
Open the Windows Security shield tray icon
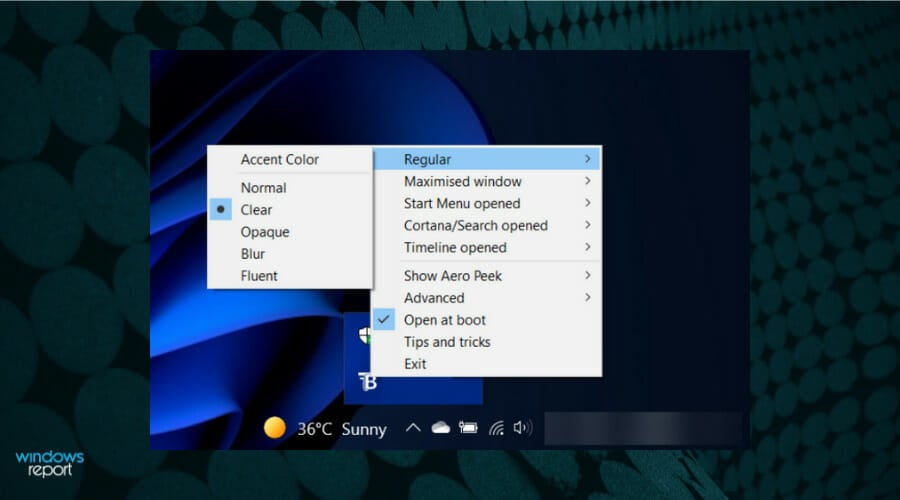coord(365,336)
